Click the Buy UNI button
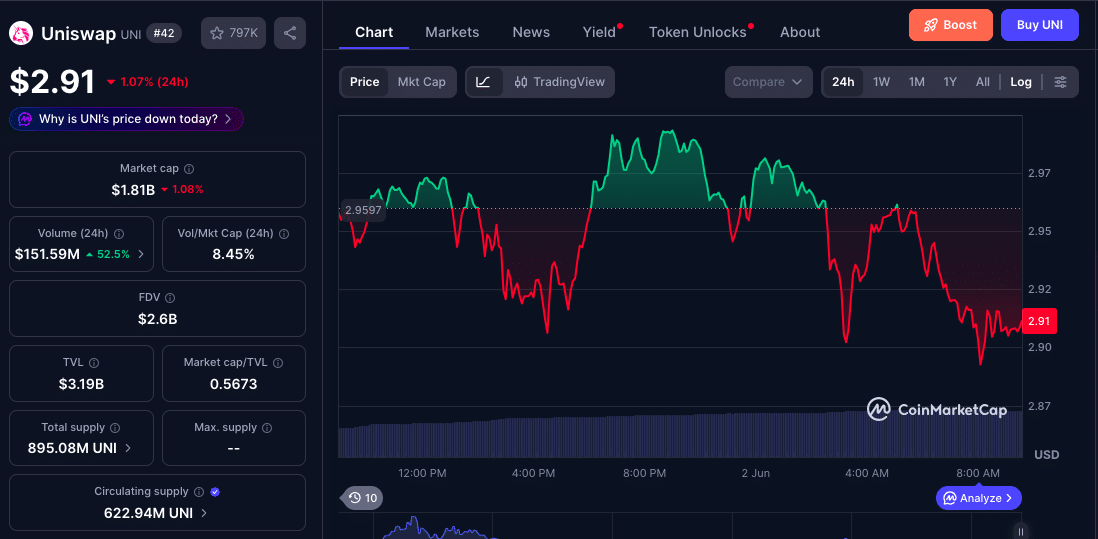 click(x=1039, y=25)
